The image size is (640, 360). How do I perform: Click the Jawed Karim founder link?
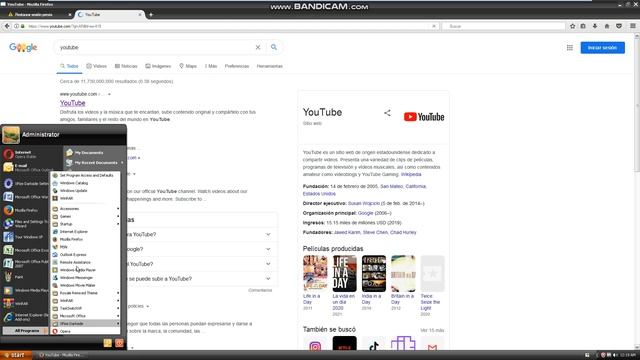coord(347,232)
